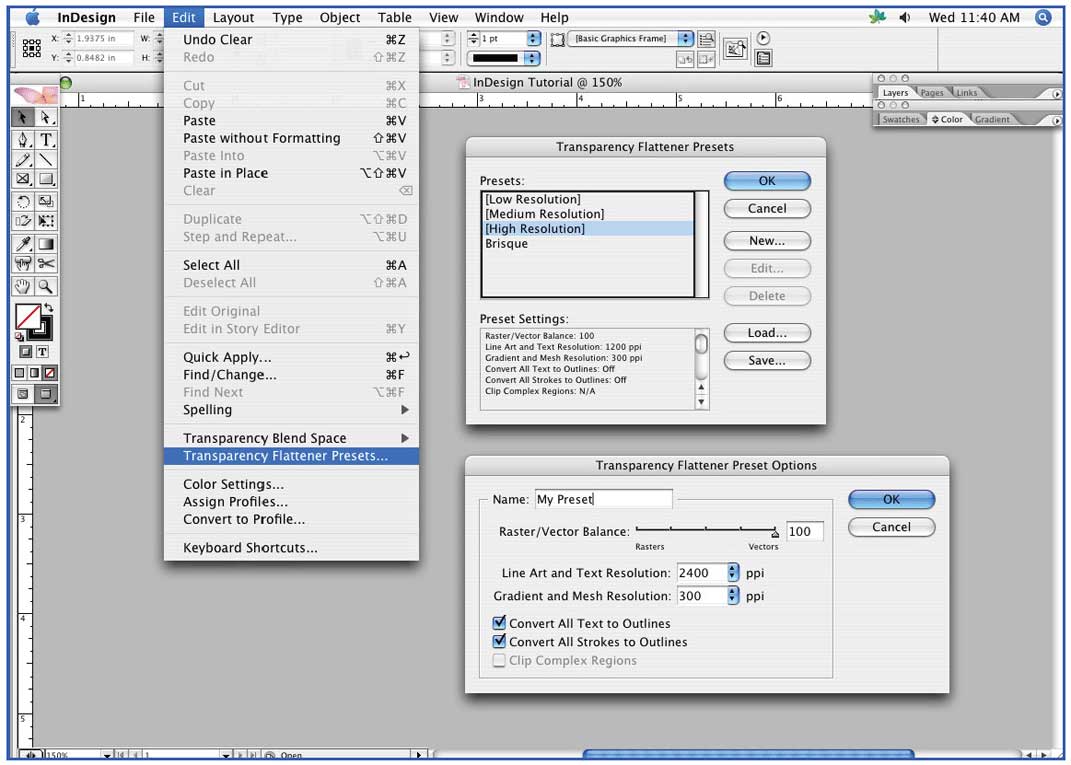The width and height of the screenshot is (1071, 765).
Task: Enable Convert All Text to Outlines
Action: point(498,623)
